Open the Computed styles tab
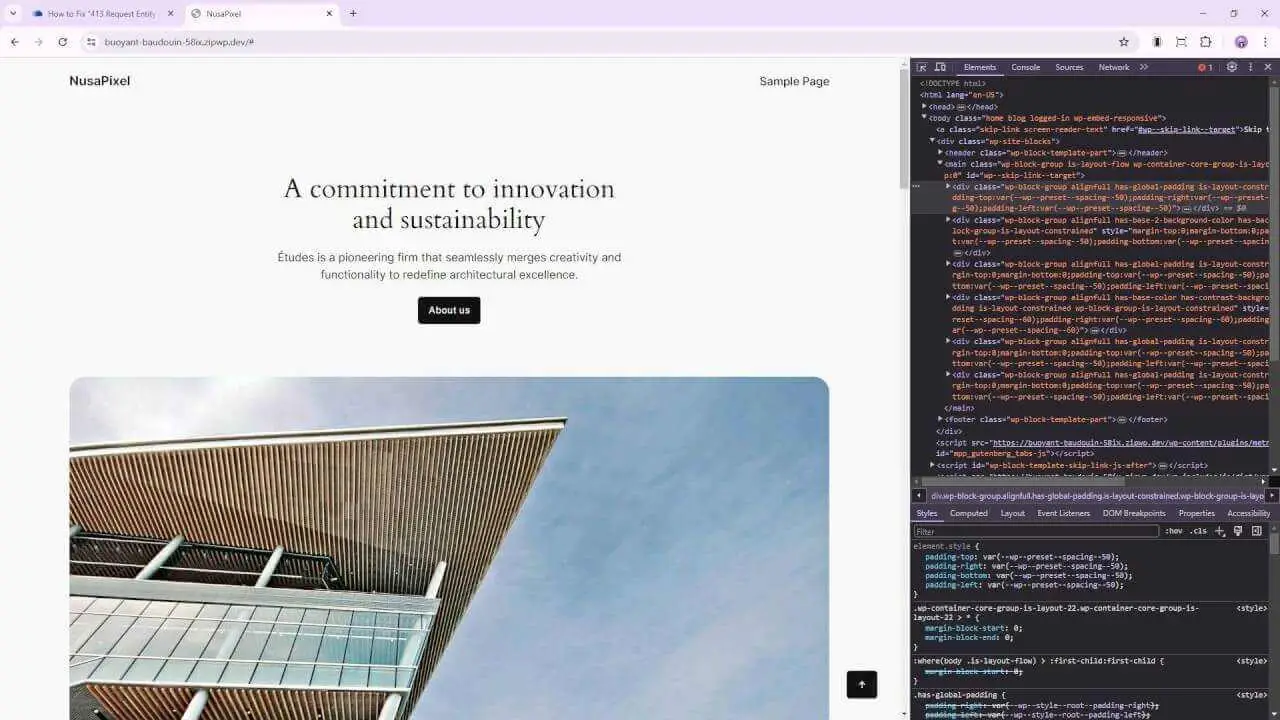 968,513
